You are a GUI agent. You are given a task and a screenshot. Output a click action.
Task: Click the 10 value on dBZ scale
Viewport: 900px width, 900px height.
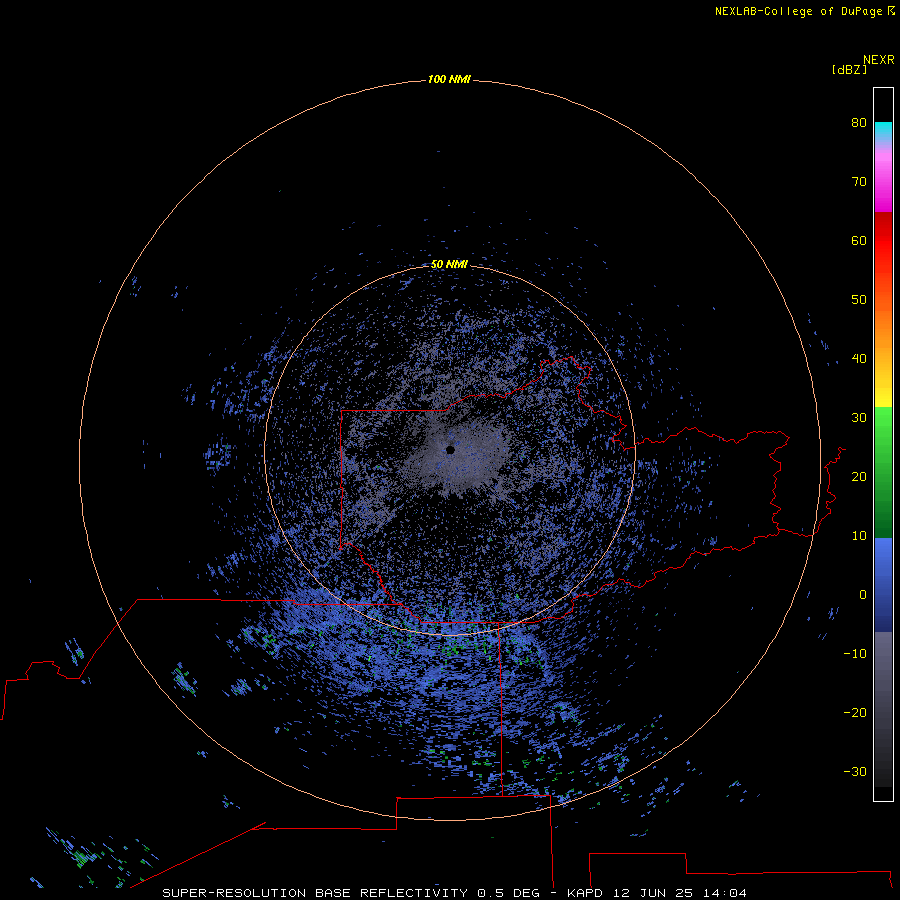[x=859, y=536]
